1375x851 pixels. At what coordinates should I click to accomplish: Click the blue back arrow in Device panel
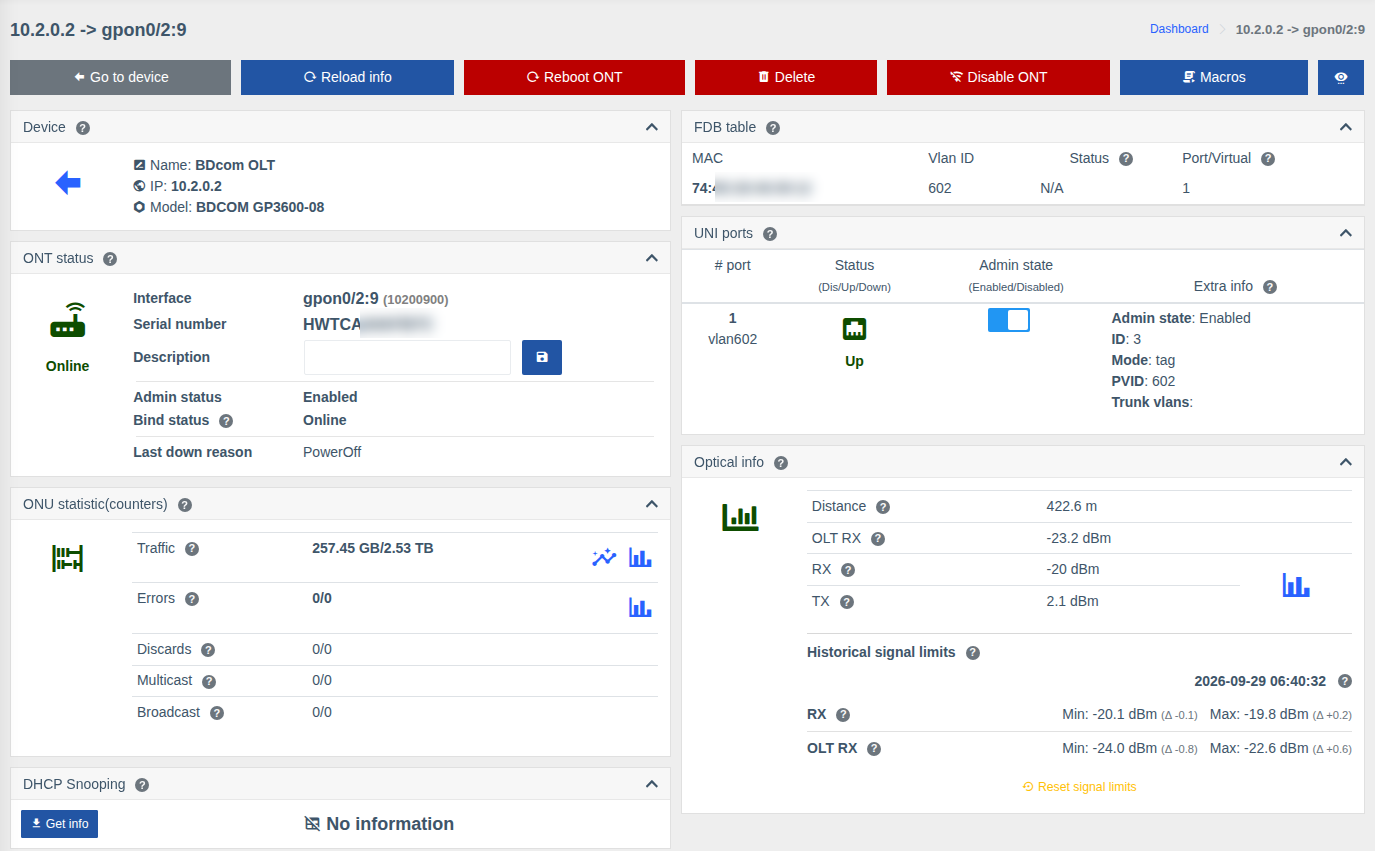point(68,182)
